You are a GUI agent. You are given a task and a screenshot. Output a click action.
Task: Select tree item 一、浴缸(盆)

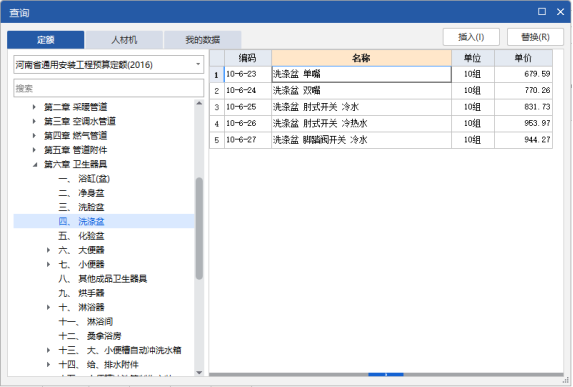[x=84, y=179]
